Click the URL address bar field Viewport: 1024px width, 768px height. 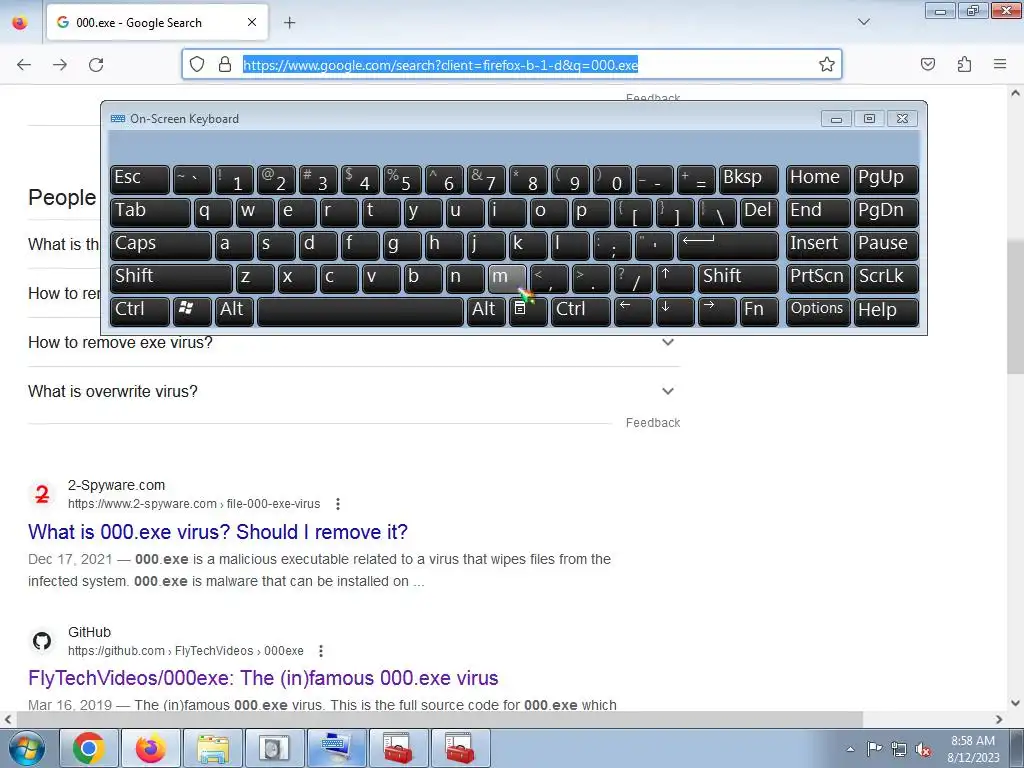[x=511, y=64]
